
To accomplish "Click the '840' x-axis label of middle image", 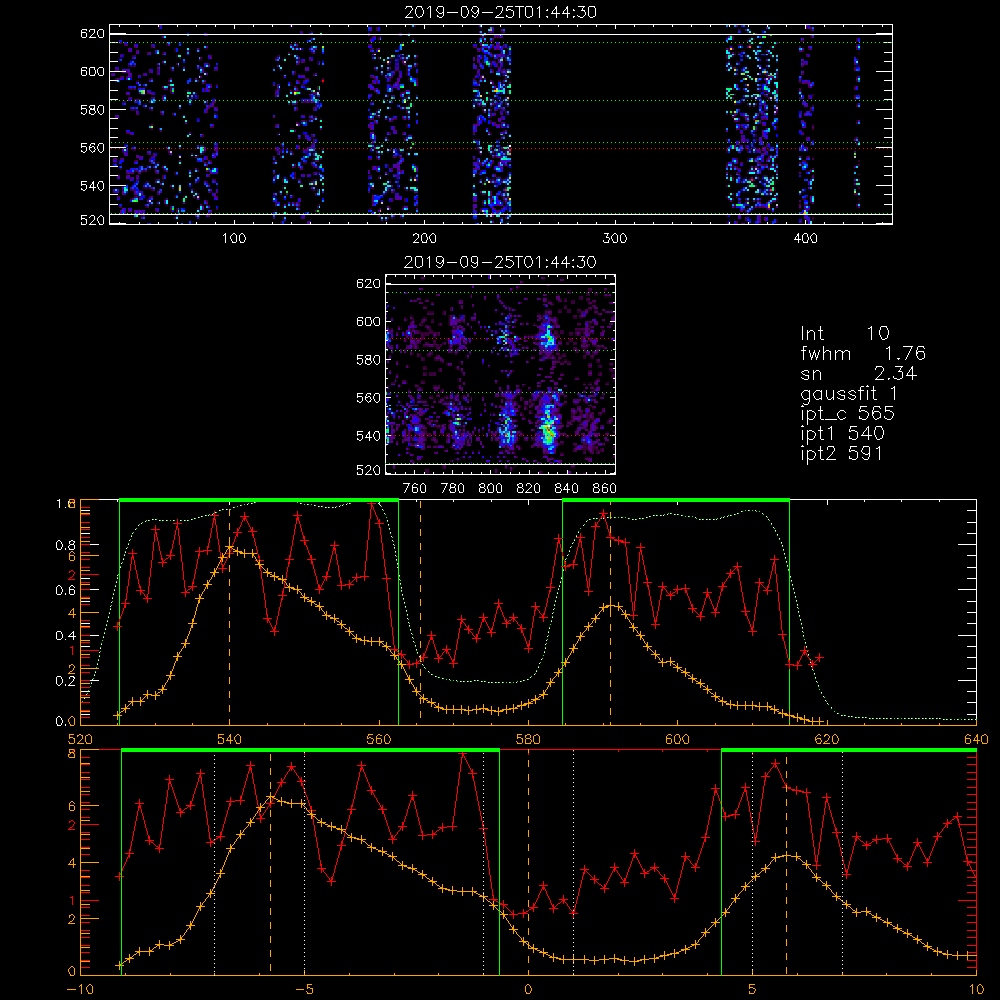I will pyautogui.click(x=566, y=489).
